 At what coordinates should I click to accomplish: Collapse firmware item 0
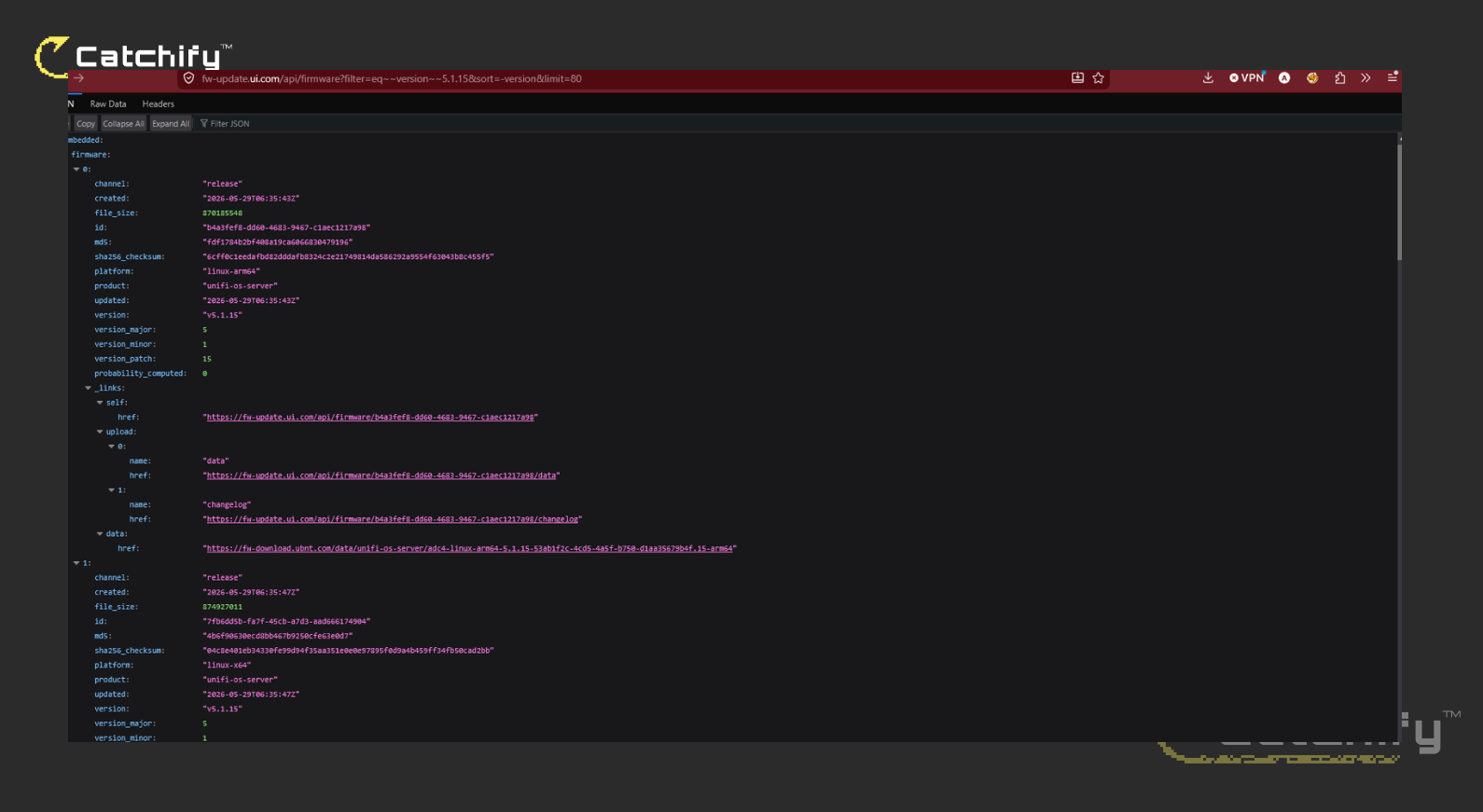coord(76,169)
